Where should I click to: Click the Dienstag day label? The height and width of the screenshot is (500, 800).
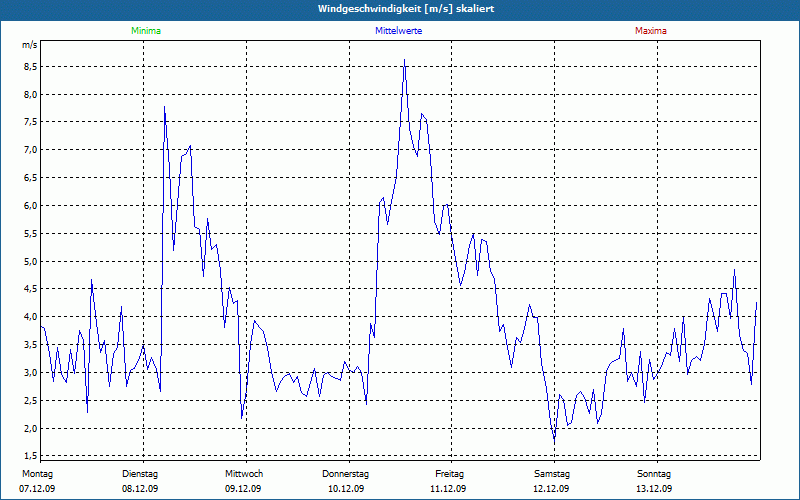point(140,474)
